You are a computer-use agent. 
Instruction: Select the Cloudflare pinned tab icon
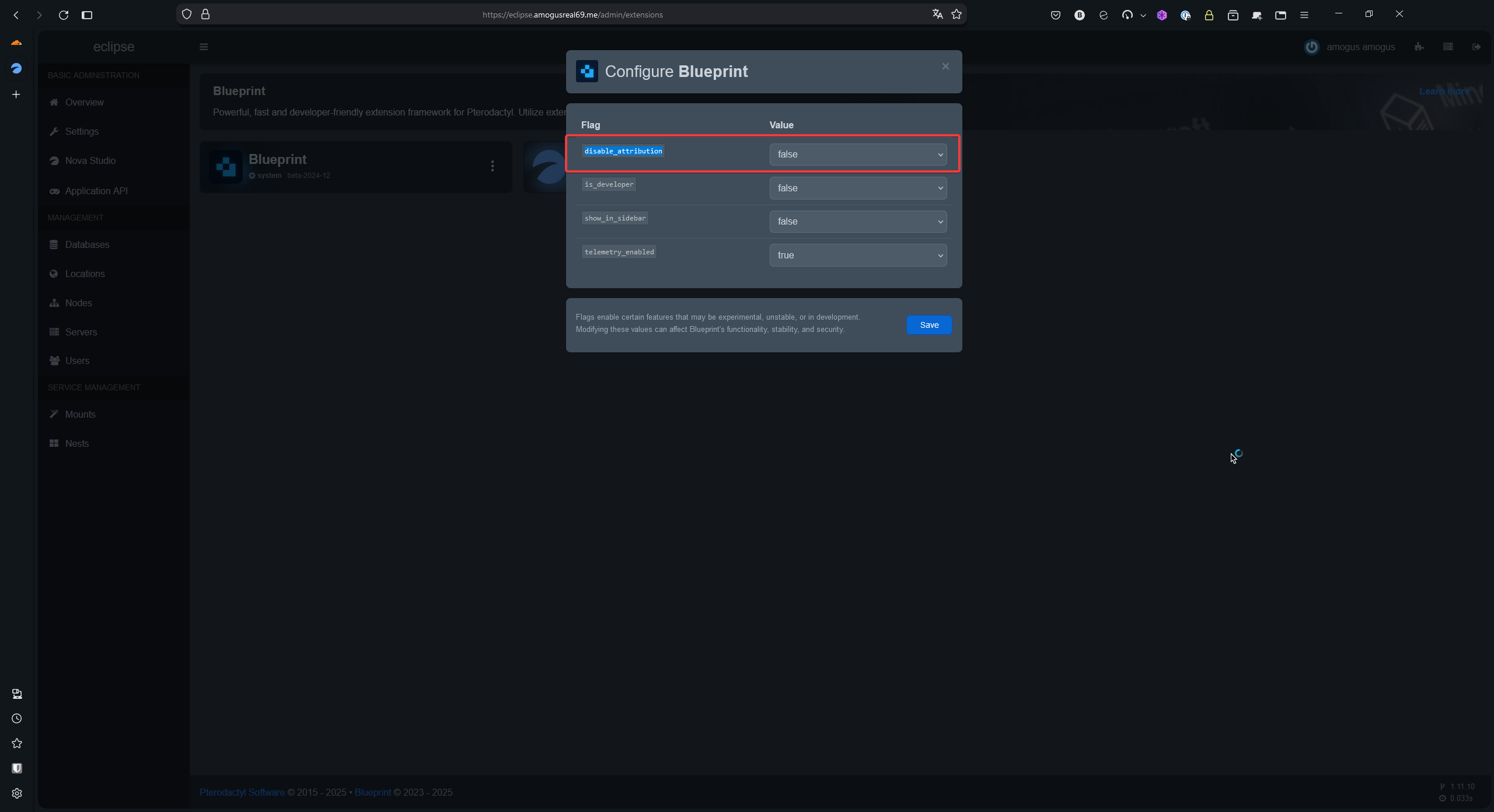point(16,43)
